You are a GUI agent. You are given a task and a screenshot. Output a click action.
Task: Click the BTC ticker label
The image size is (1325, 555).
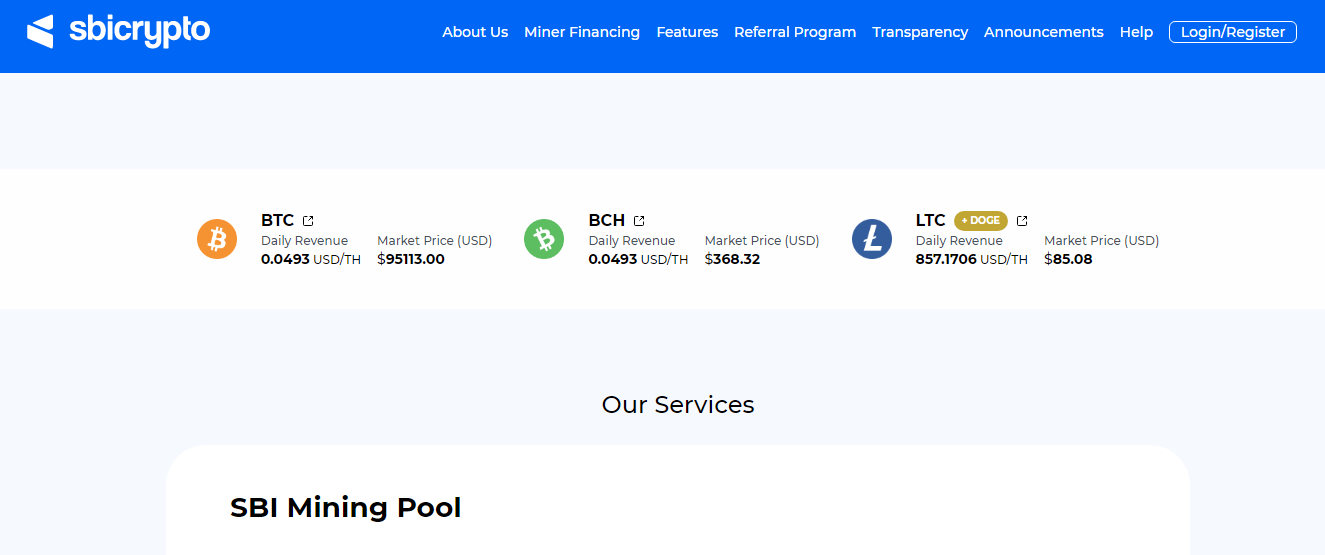[x=278, y=221]
